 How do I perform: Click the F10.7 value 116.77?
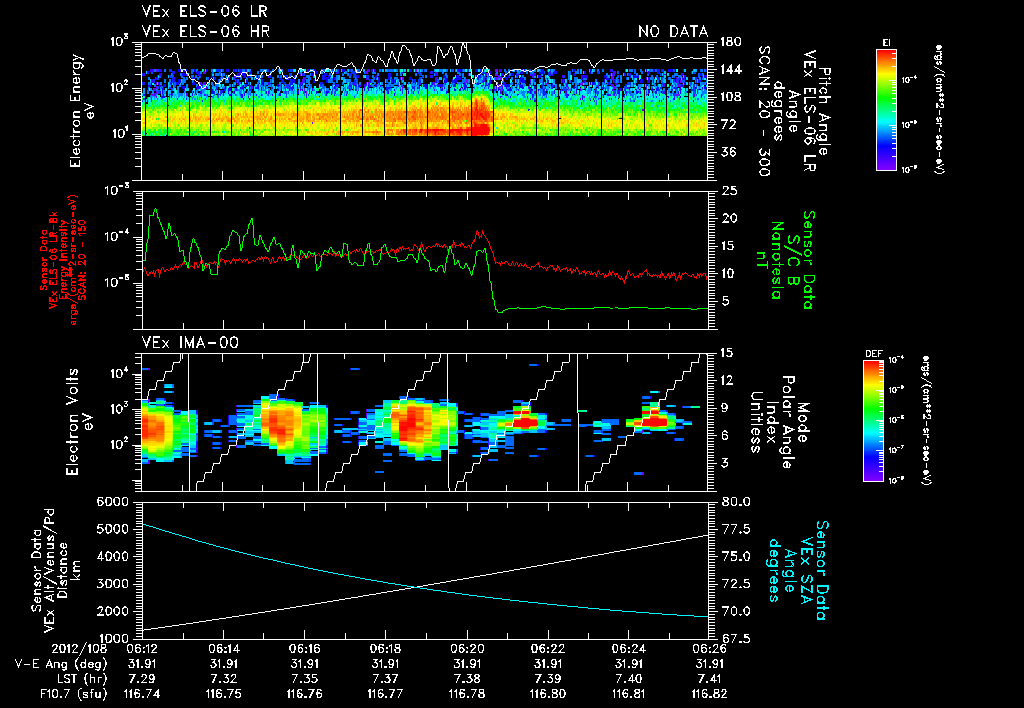385,694
